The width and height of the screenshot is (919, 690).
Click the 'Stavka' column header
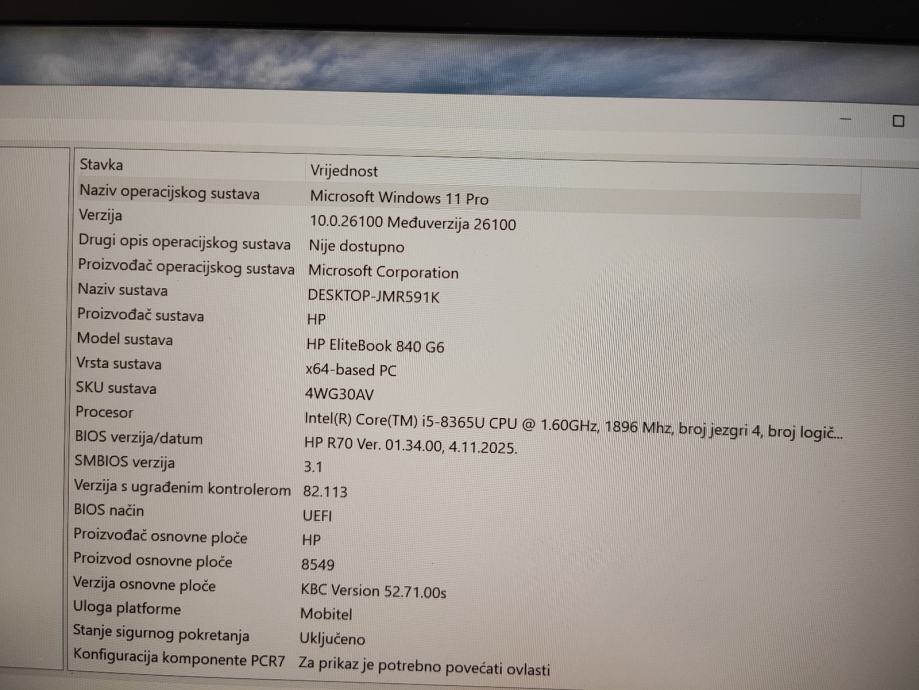(x=101, y=165)
